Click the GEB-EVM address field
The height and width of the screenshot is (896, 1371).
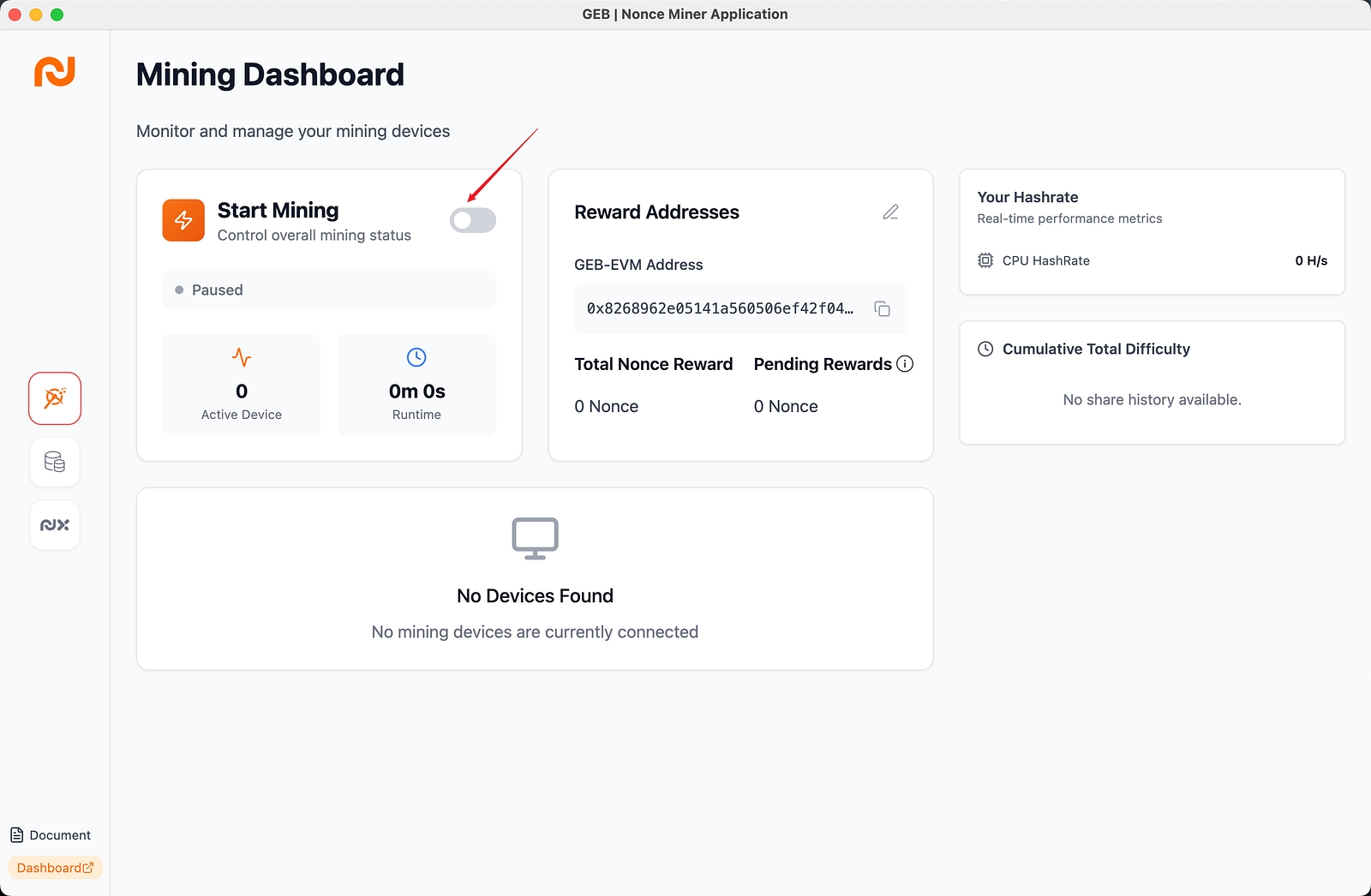[720, 308]
